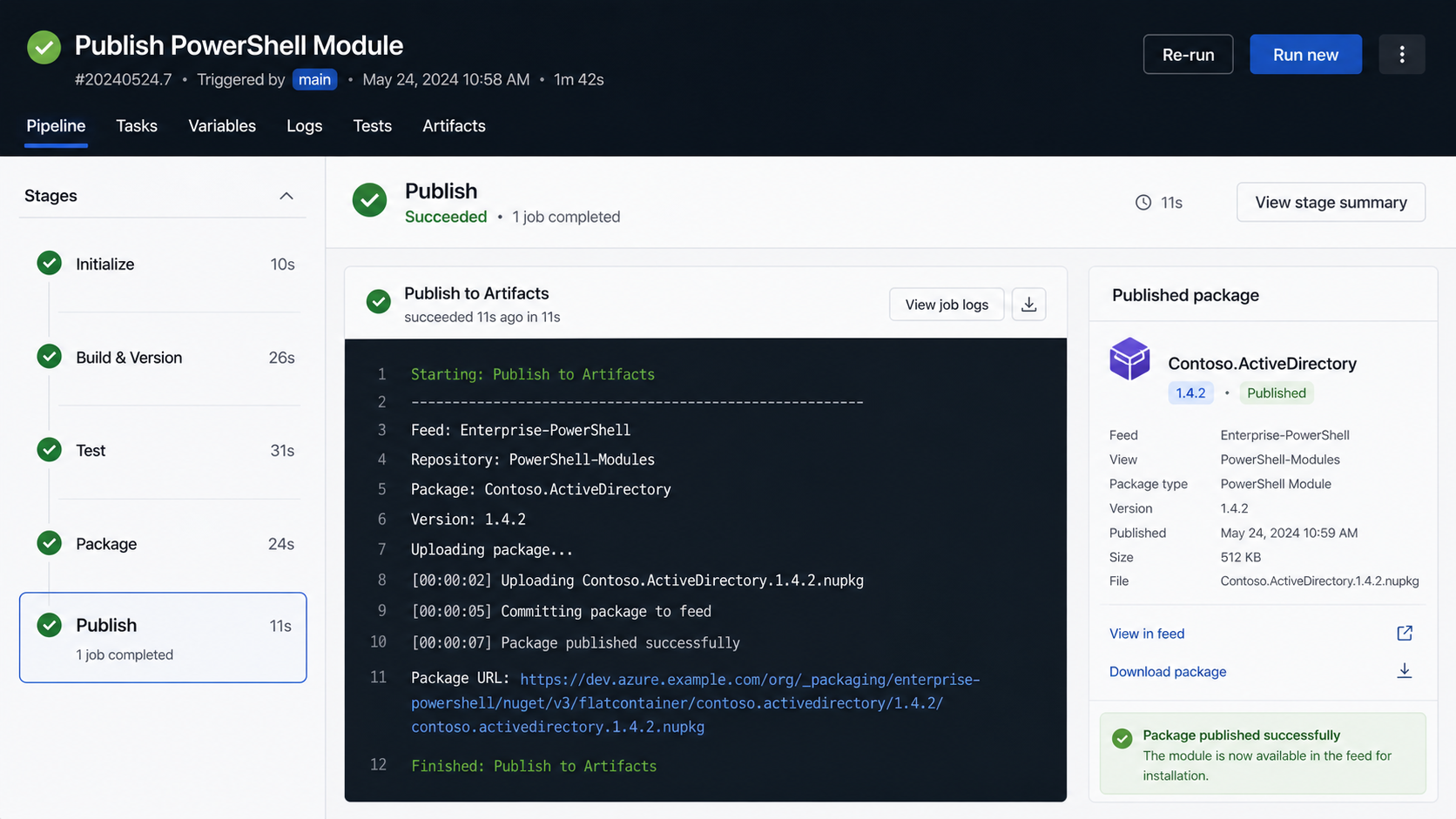Click the Publish stage header checkmark icon
This screenshot has width=1456, height=819.
[369, 200]
